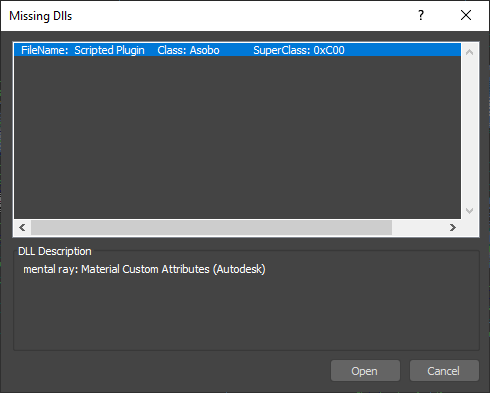Click the 'SuperClass: 0xC00' column text
Screen dimensions: 490x393
pos(299,50)
